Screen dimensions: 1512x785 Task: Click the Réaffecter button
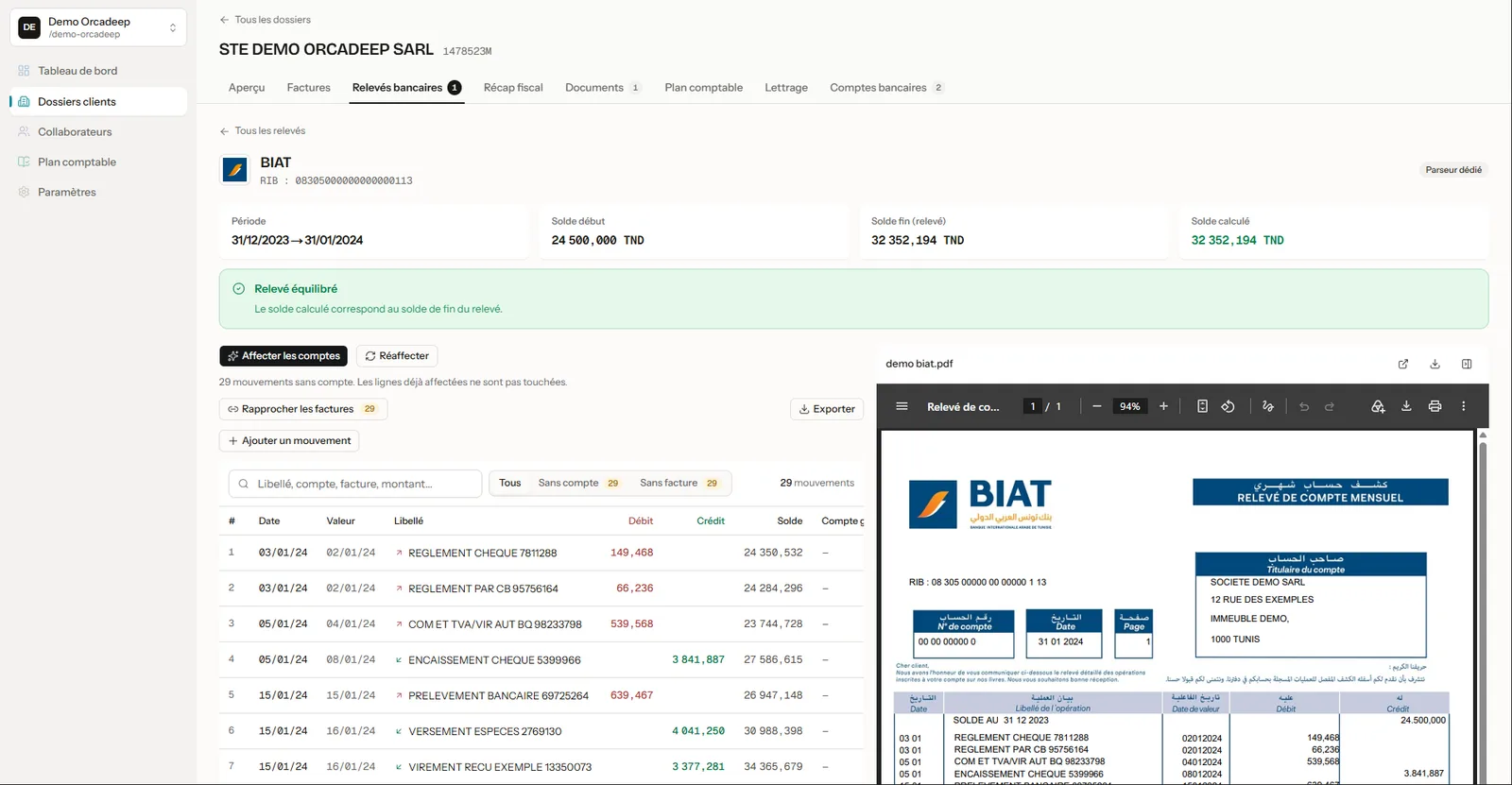click(397, 356)
